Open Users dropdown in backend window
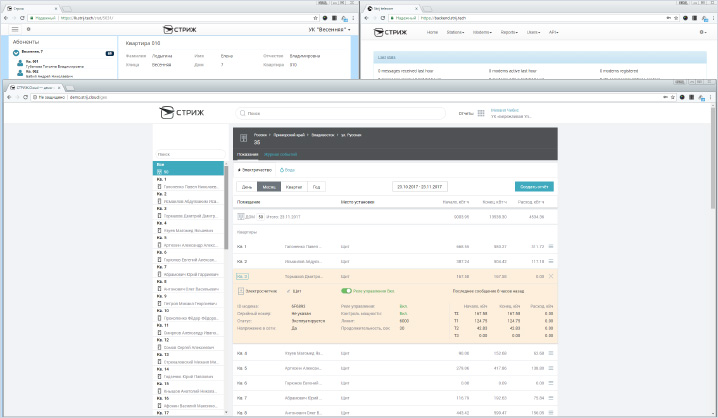Image resolution: width=718 pixels, height=418 pixels. pyautogui.click(x=533, y=33)
